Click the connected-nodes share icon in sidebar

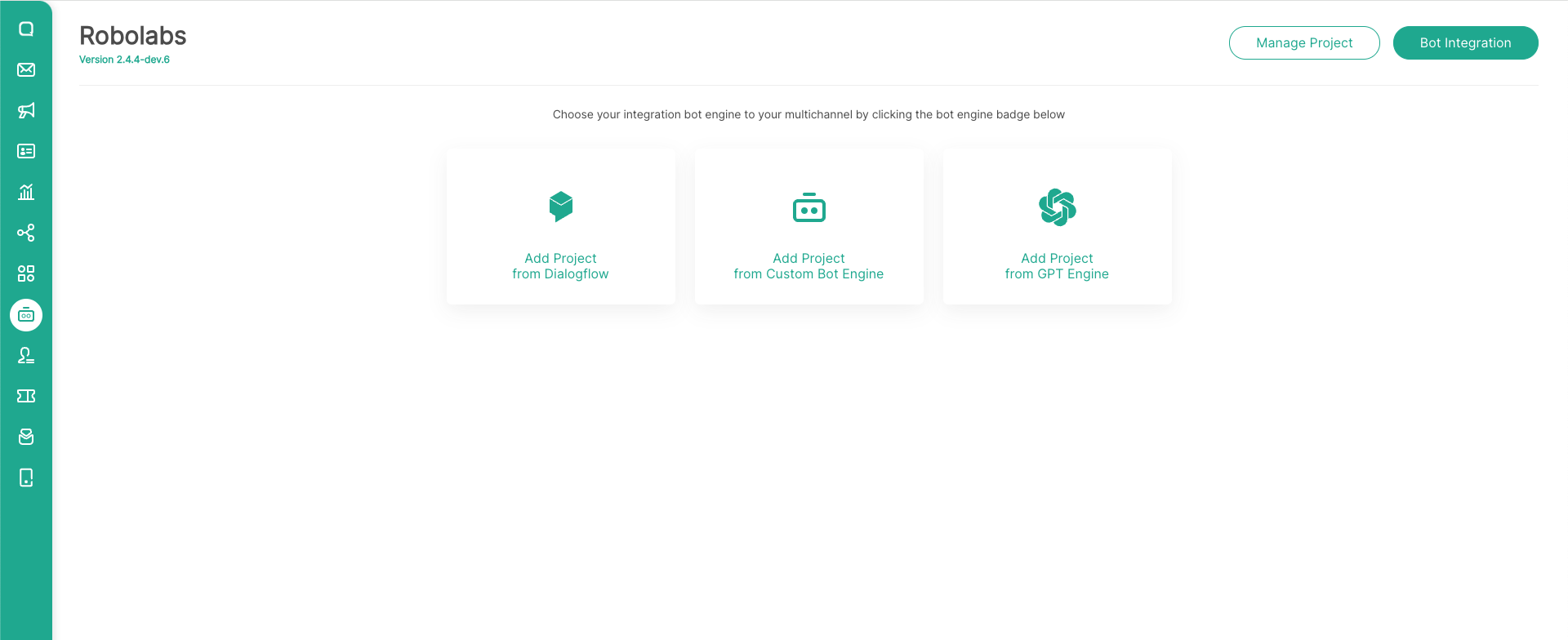click(26, 233)
